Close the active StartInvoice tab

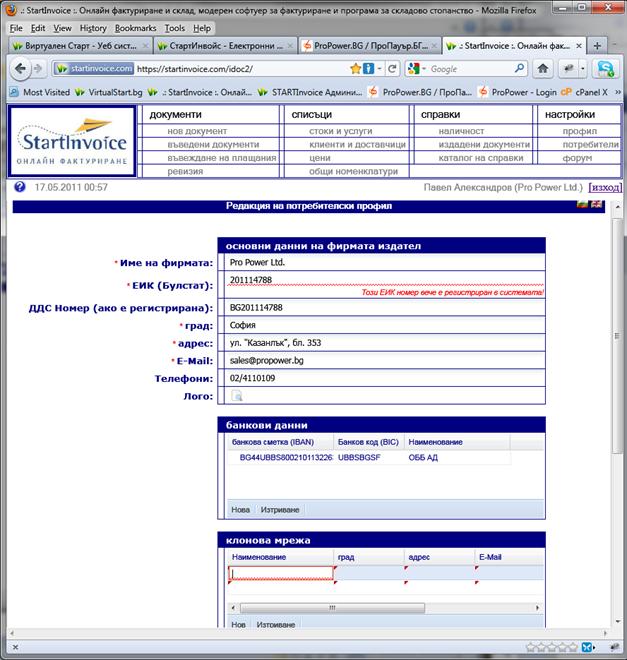point(579,45)
